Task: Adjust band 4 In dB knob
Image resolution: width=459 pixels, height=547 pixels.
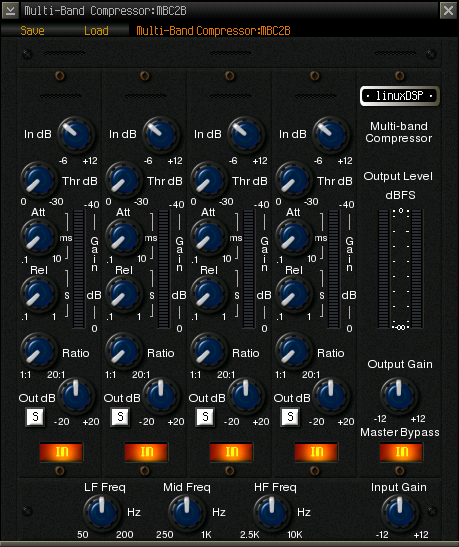Action: pos(331,135)
